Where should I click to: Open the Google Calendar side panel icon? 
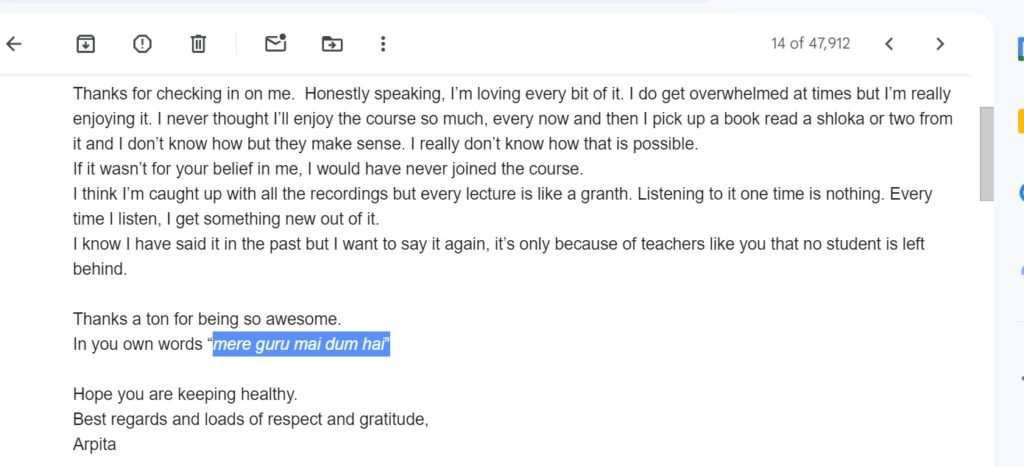coord(1020,49)
